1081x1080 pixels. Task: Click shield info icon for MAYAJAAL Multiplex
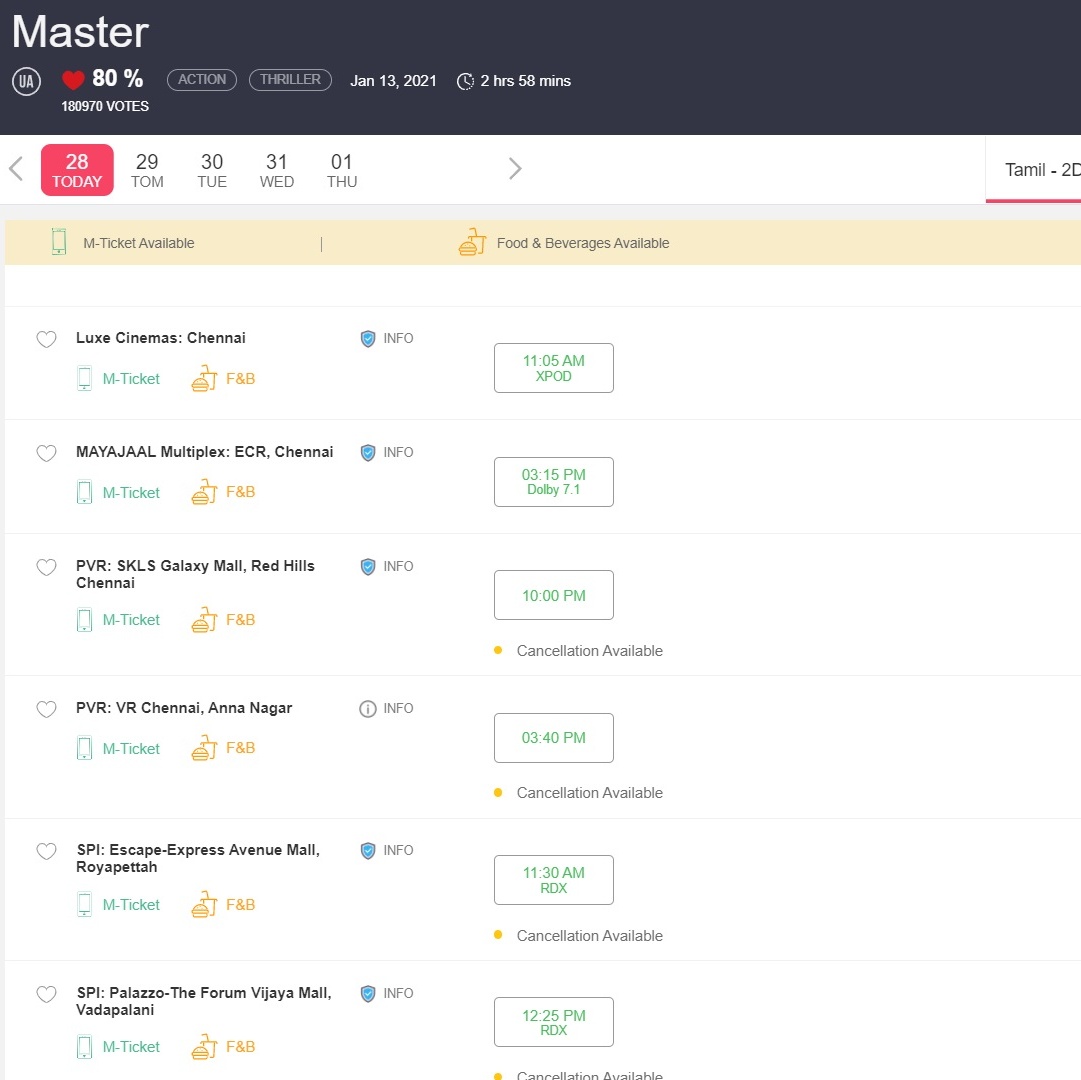368,452
